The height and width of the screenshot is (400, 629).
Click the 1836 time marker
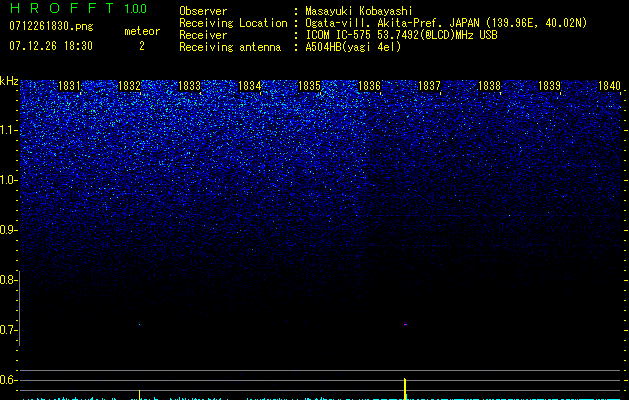click(369, 86)
